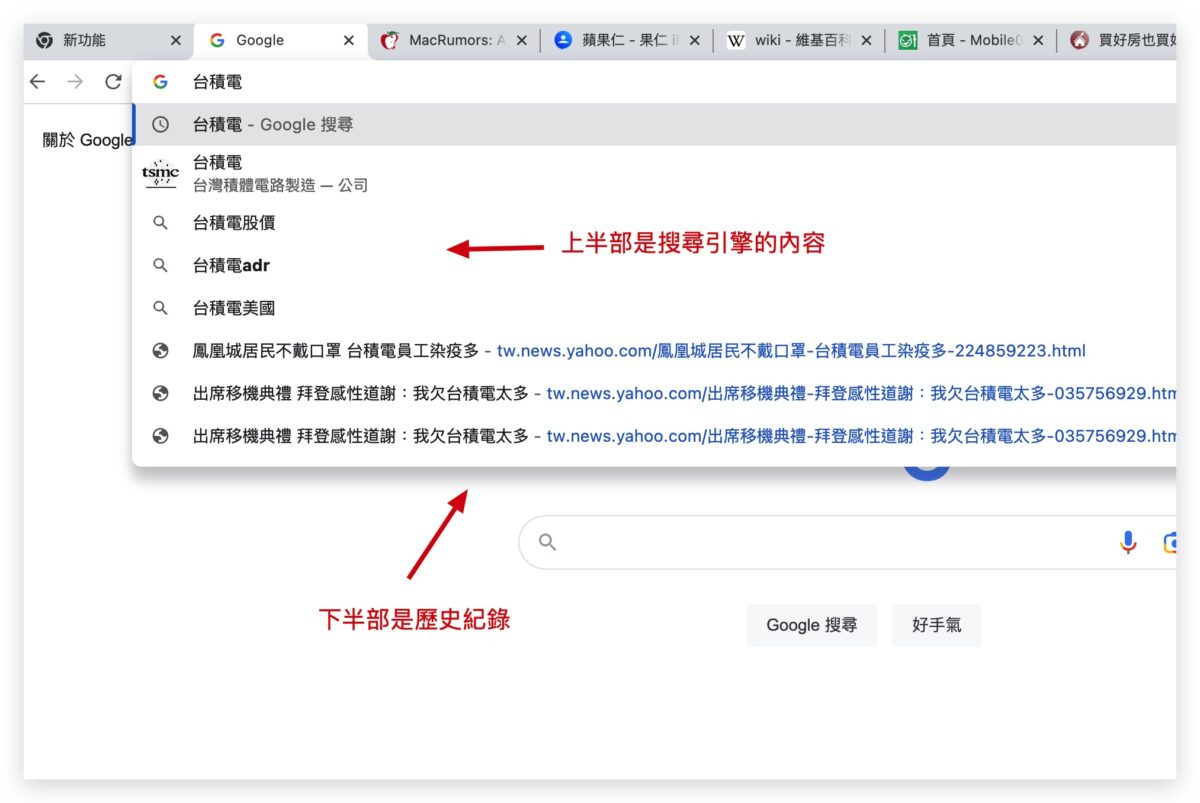This screenshot has height=803, width=1200.
Task: Close the 首頁 - Mobile01 tab
Action: 1038,41
